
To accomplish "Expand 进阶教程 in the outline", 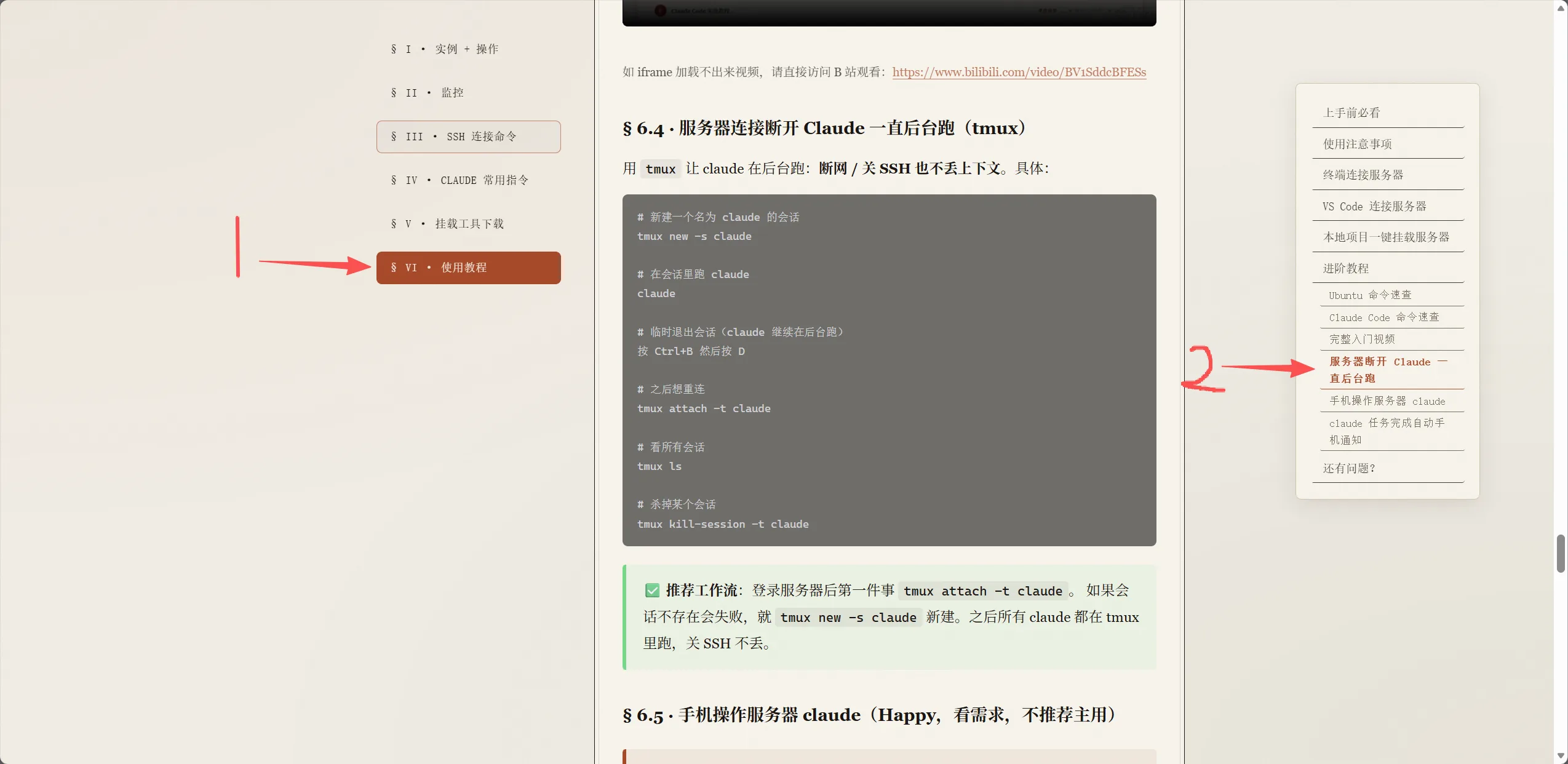I will (1388, 268).
